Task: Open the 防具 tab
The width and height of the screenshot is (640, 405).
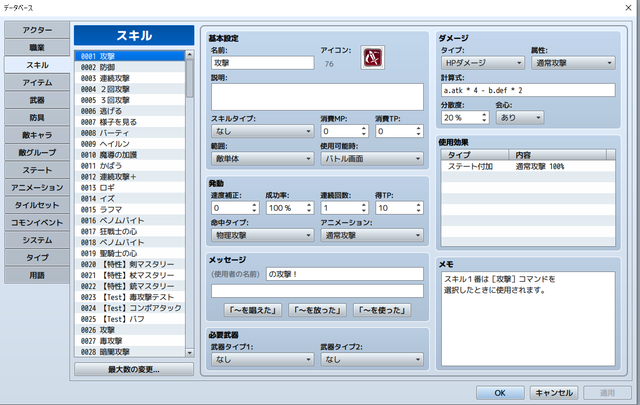Action: point(37,118)
